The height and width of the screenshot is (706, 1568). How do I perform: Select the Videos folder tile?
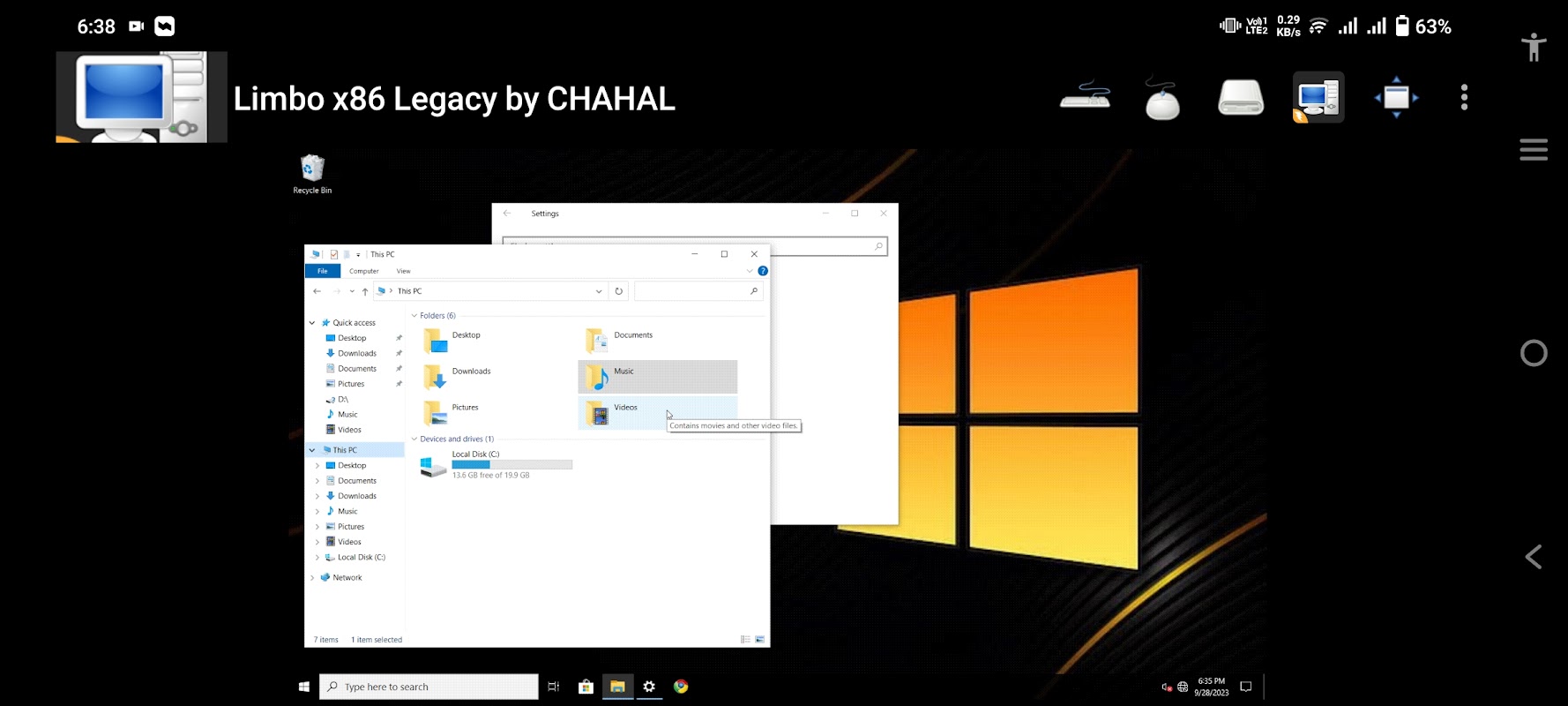pos(657,413)
